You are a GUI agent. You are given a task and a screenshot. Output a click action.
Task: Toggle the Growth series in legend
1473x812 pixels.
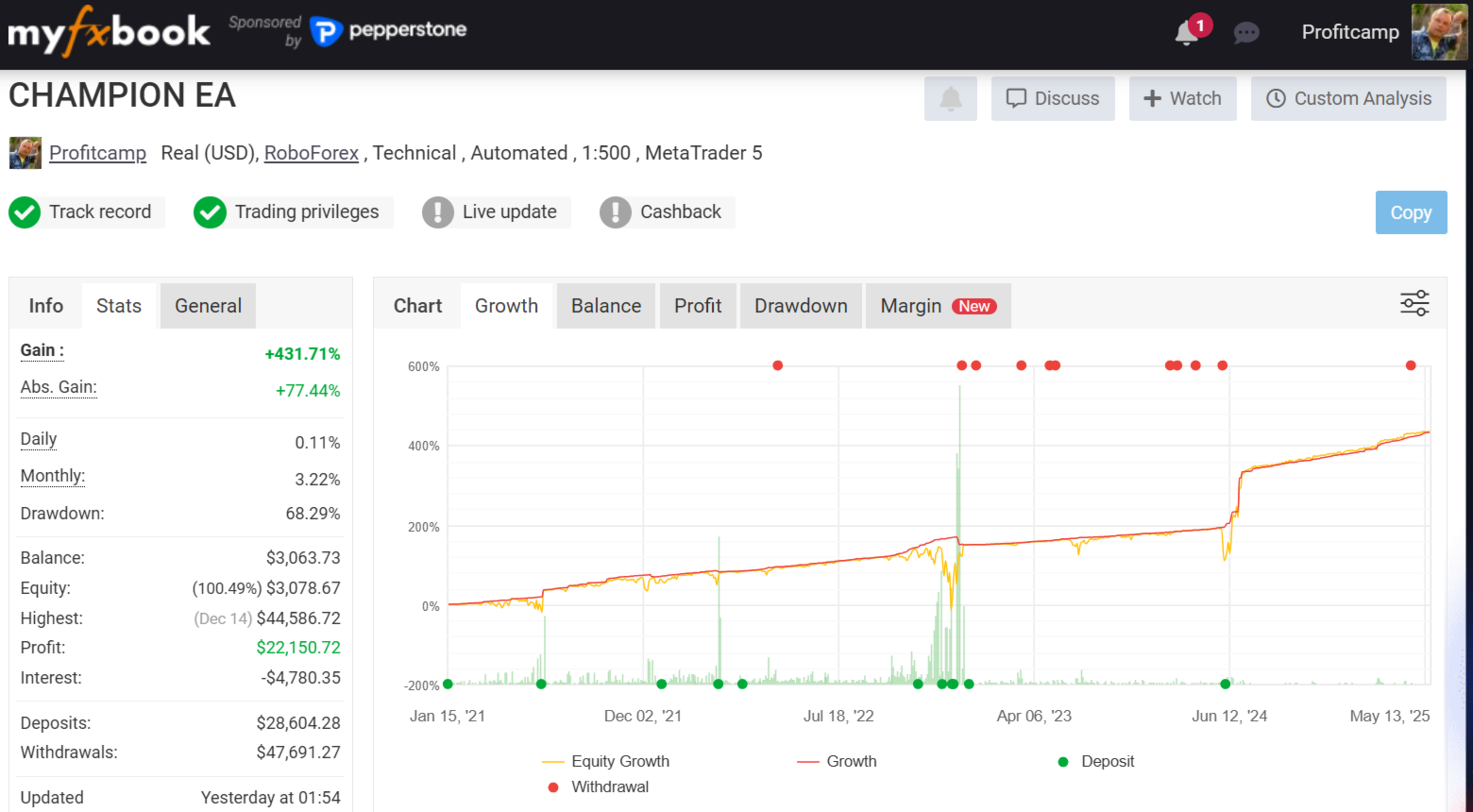[837, 761]
